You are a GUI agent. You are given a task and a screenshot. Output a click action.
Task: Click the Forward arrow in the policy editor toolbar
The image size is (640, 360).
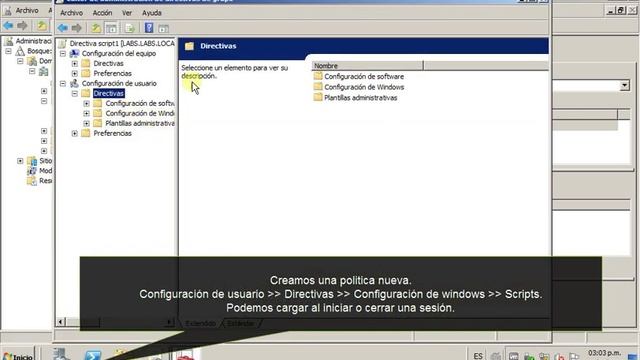[x=76, y=28]
